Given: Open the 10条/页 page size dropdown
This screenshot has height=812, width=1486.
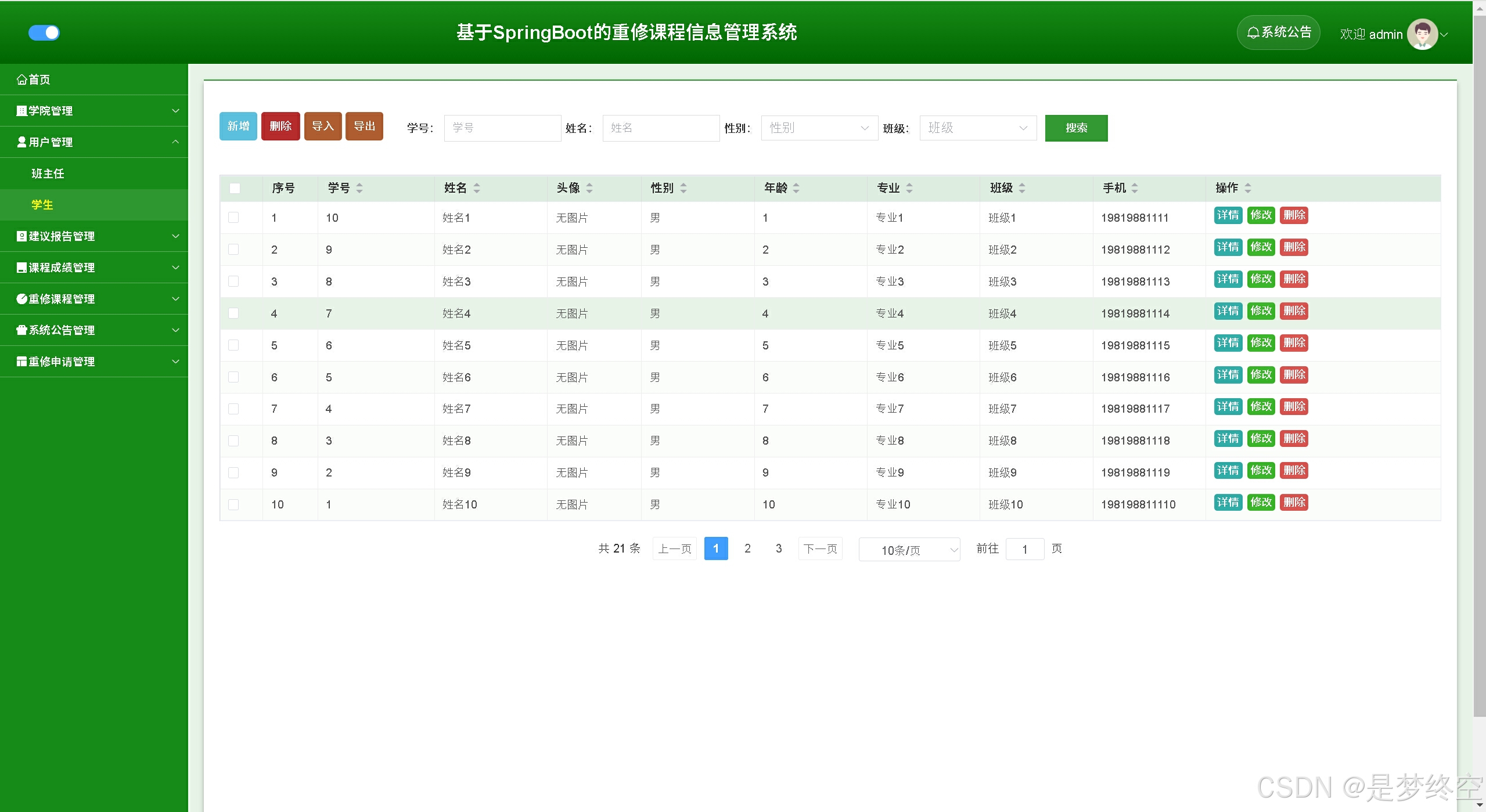Looking at the screenshot, I should (909, 550).
